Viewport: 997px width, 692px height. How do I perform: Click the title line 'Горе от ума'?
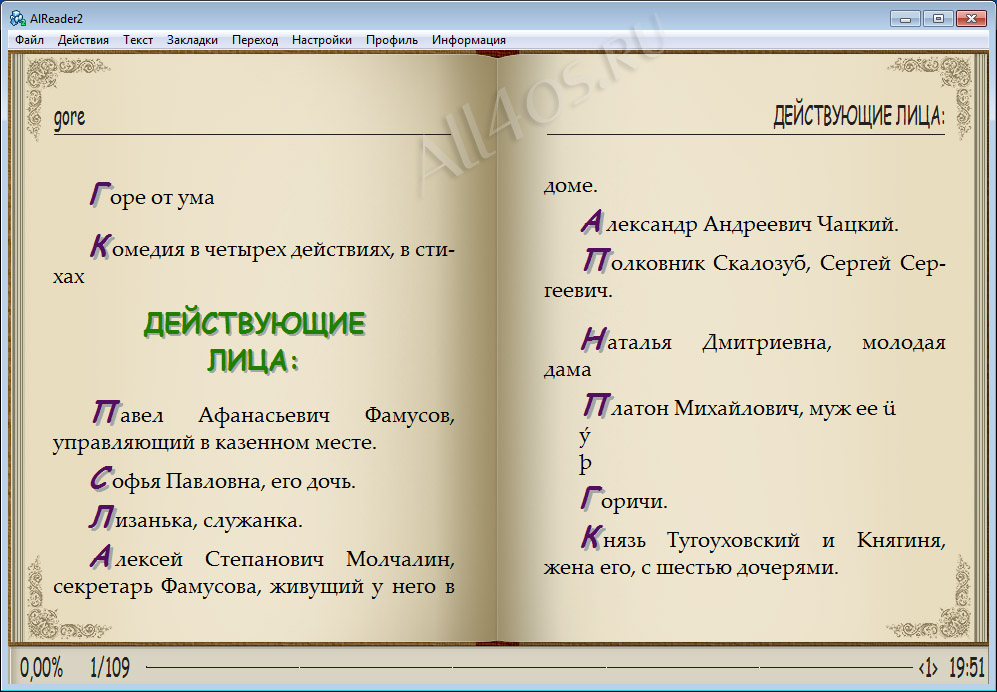[x=152, y=196]
